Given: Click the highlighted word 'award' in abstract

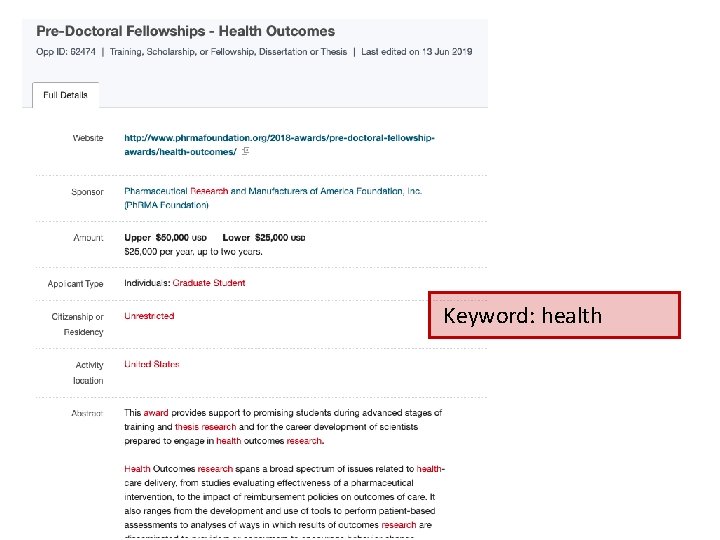Looking at the screenshot, I should tap(156, 412).
